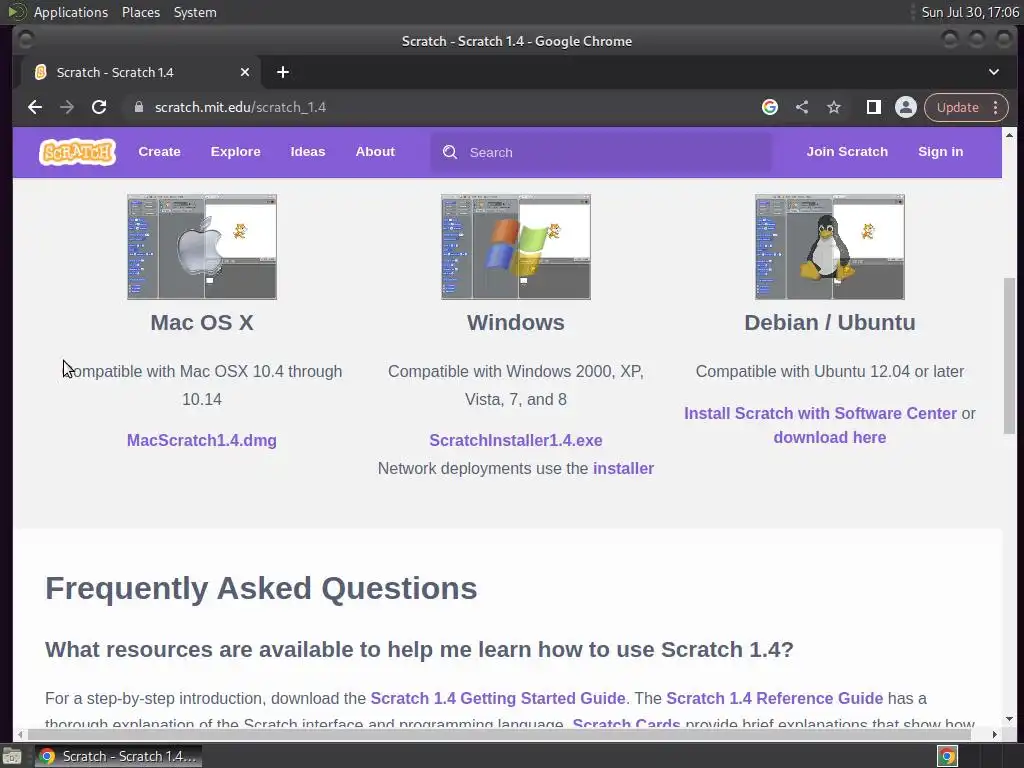The width and height of the screenshot is (1024, 768).
Task: Click the scroll up arrow
Action: tap(1010, 135)
